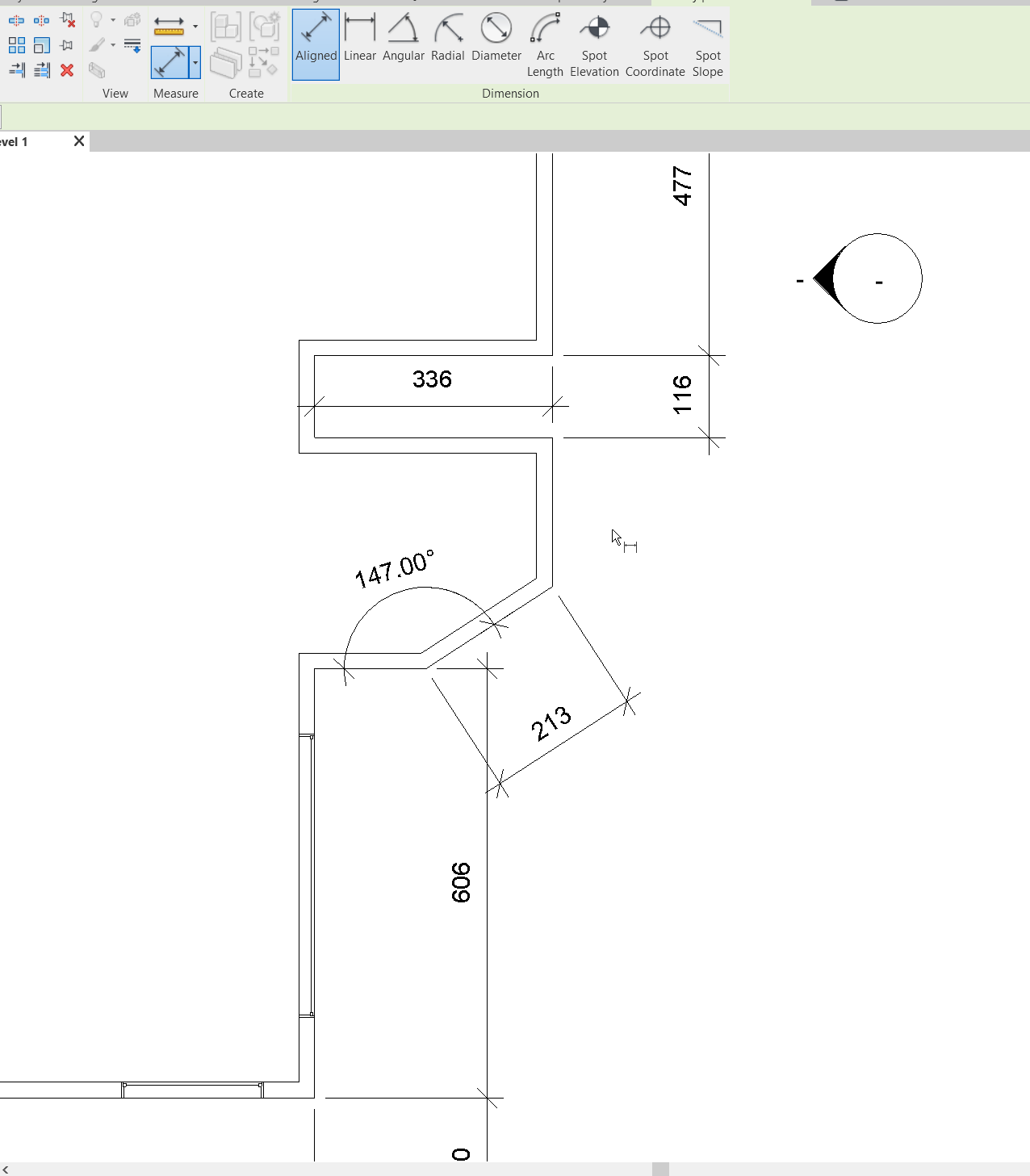Image resolution: width=1030 pixels, height=1176 pixels.
Task: Select the Angular dimension tool
Action: point(404,36)
